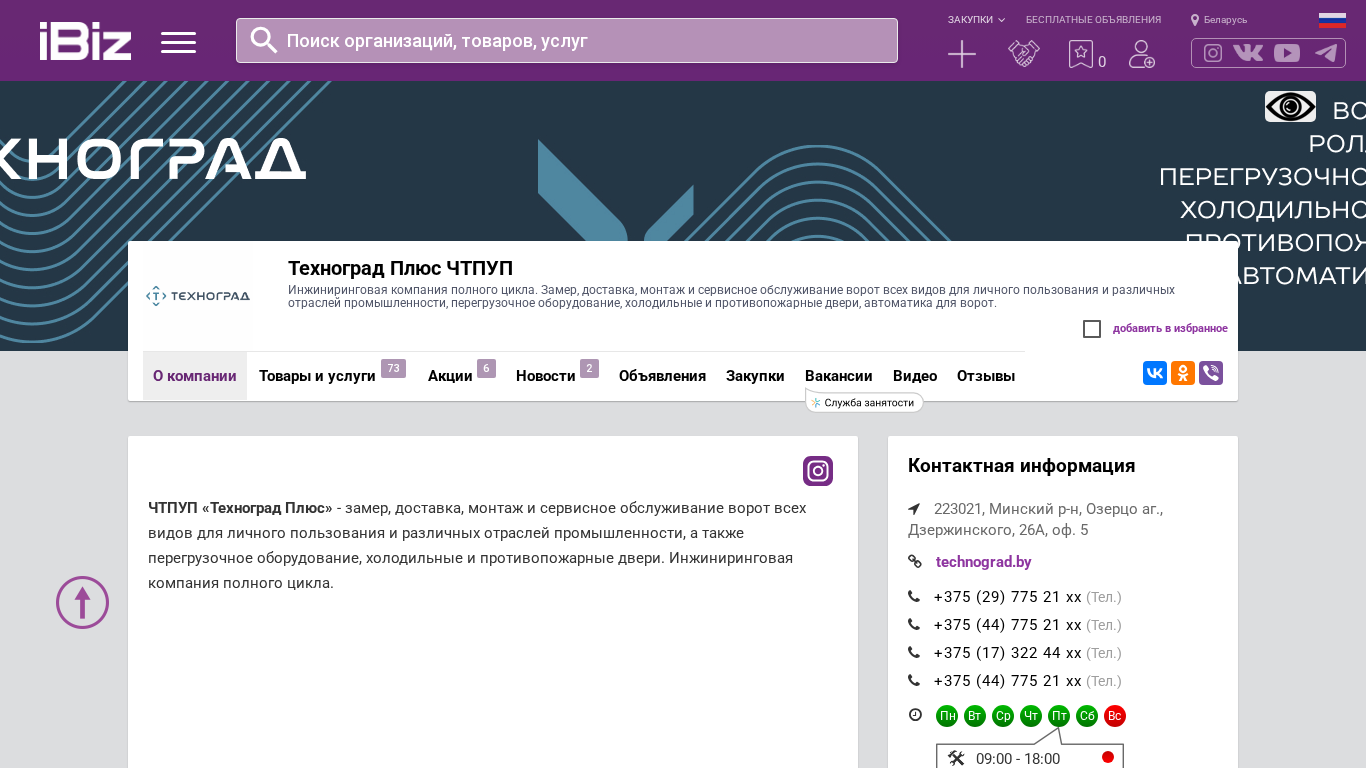Viewport: 1366px width, 768px height.
Task: Open iBiz Instagram in header
Action: click(1213, 53)
